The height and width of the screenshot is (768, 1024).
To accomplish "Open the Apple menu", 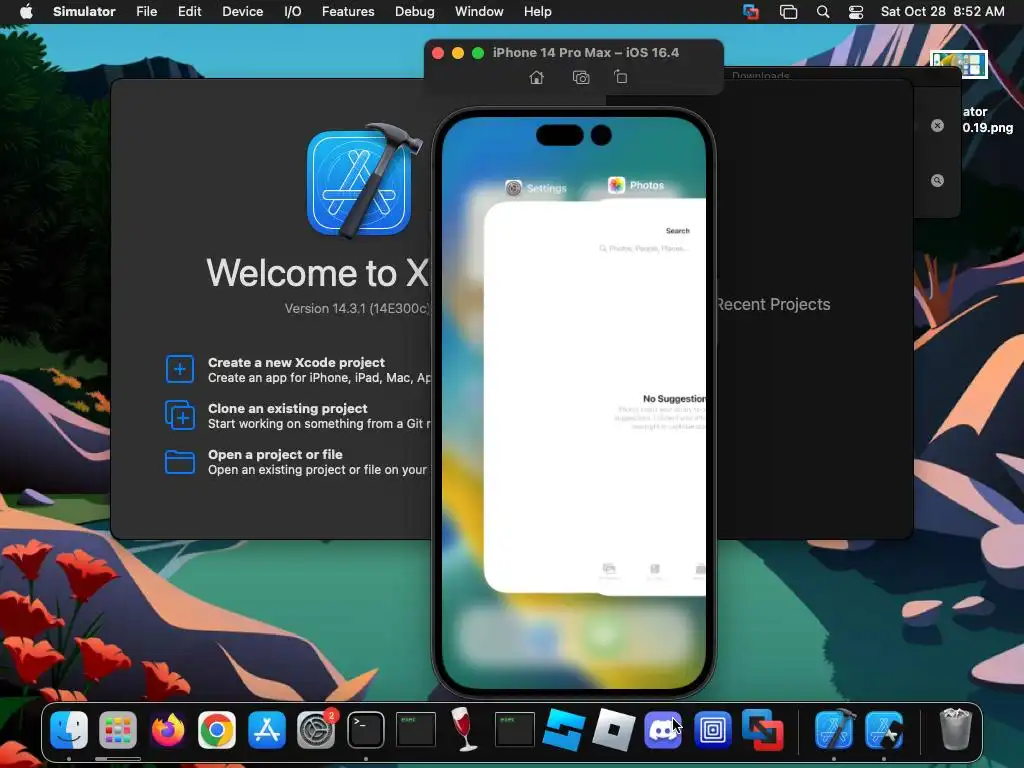I will pos(26,12).
